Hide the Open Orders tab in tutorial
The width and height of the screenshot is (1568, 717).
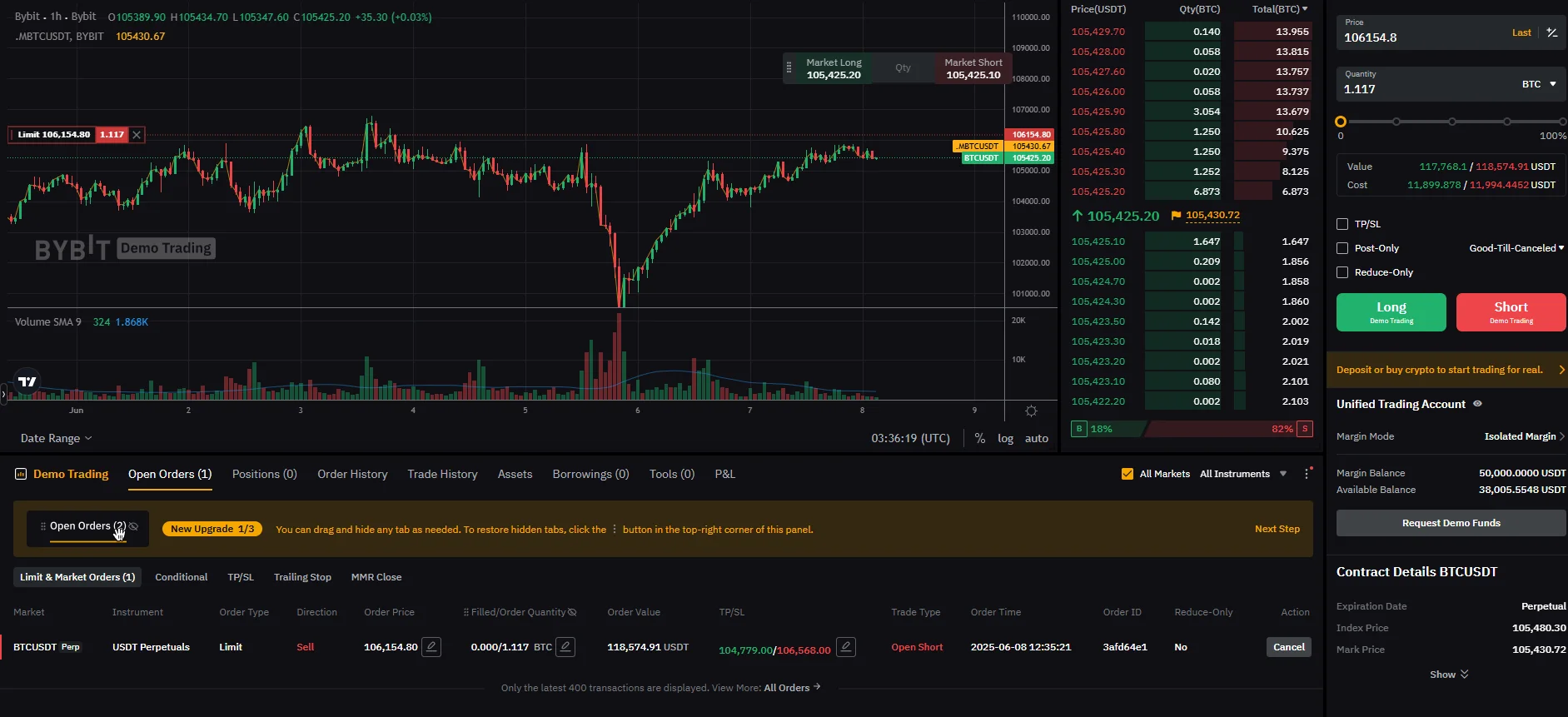tap(134, 526)
